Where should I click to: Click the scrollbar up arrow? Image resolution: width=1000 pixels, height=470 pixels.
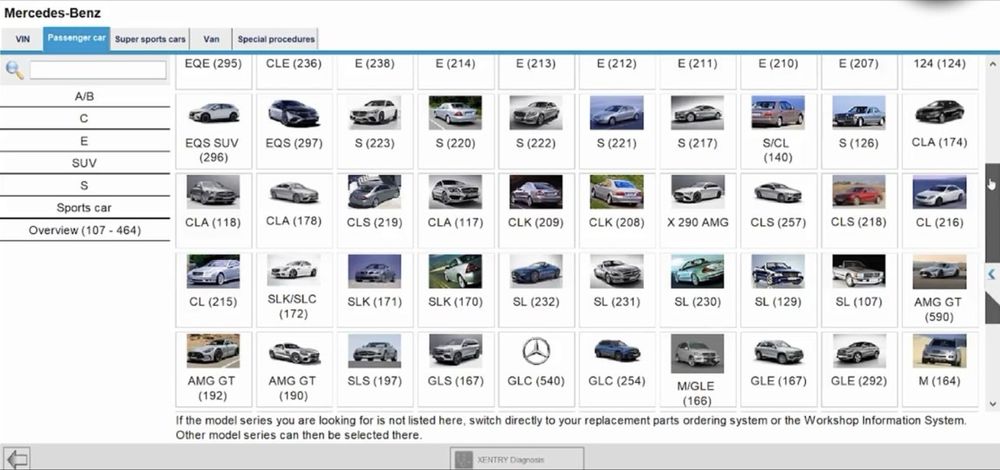992,64
